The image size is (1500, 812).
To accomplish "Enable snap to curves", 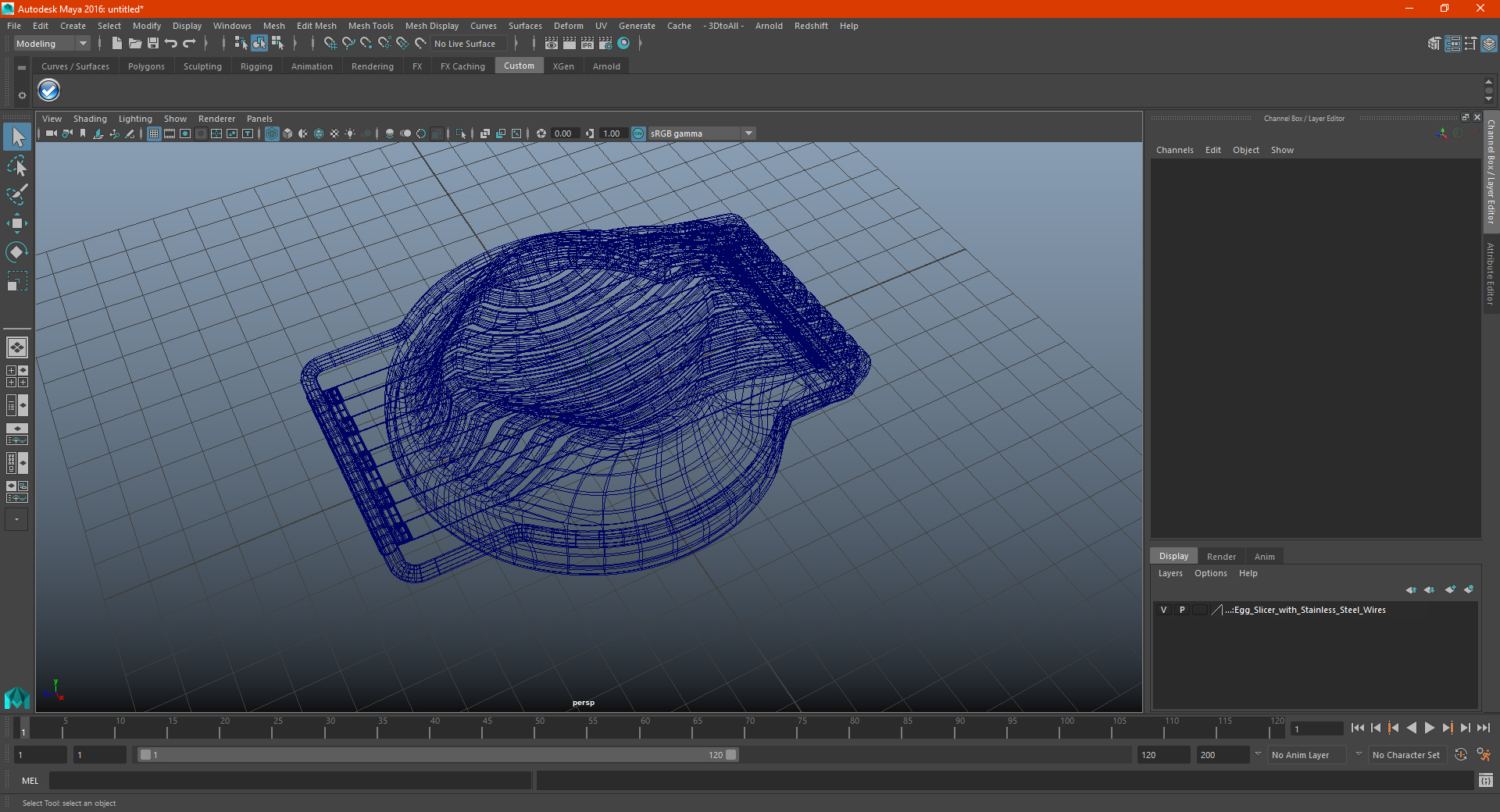I will coord(348,44).
